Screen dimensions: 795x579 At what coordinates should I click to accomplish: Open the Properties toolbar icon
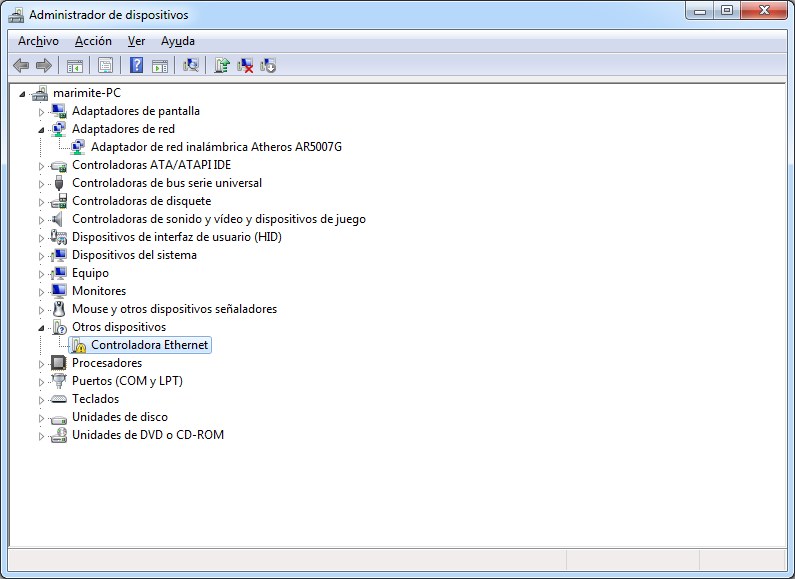[105, 65]
